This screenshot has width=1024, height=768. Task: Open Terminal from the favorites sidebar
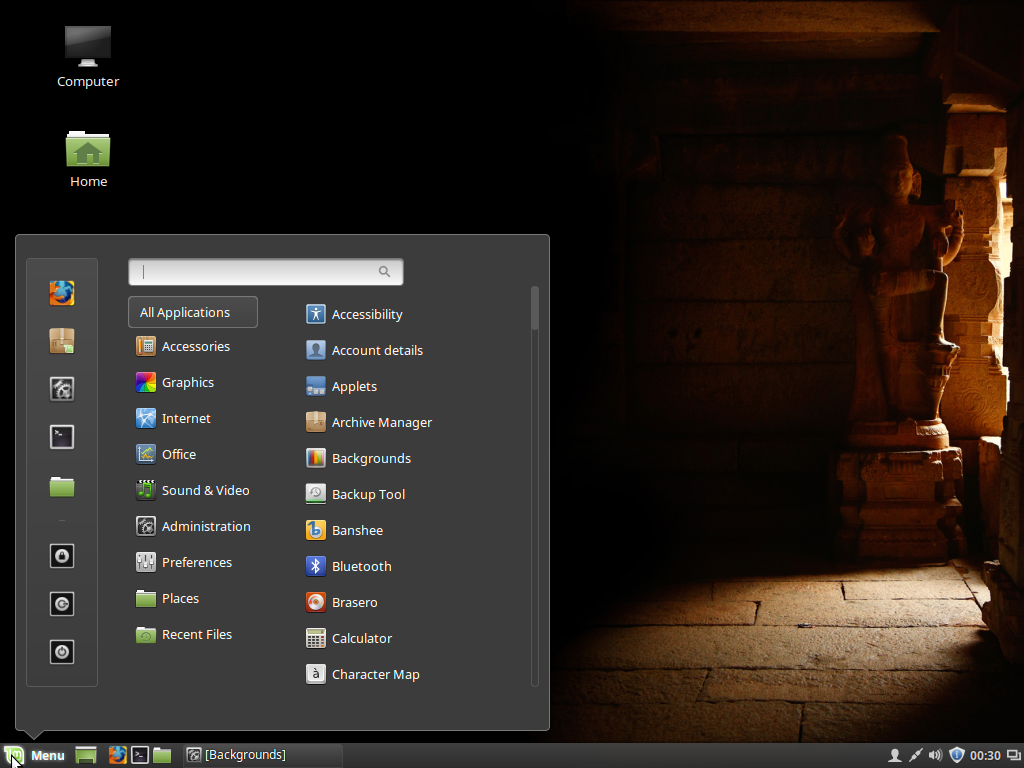coord(62,436)
